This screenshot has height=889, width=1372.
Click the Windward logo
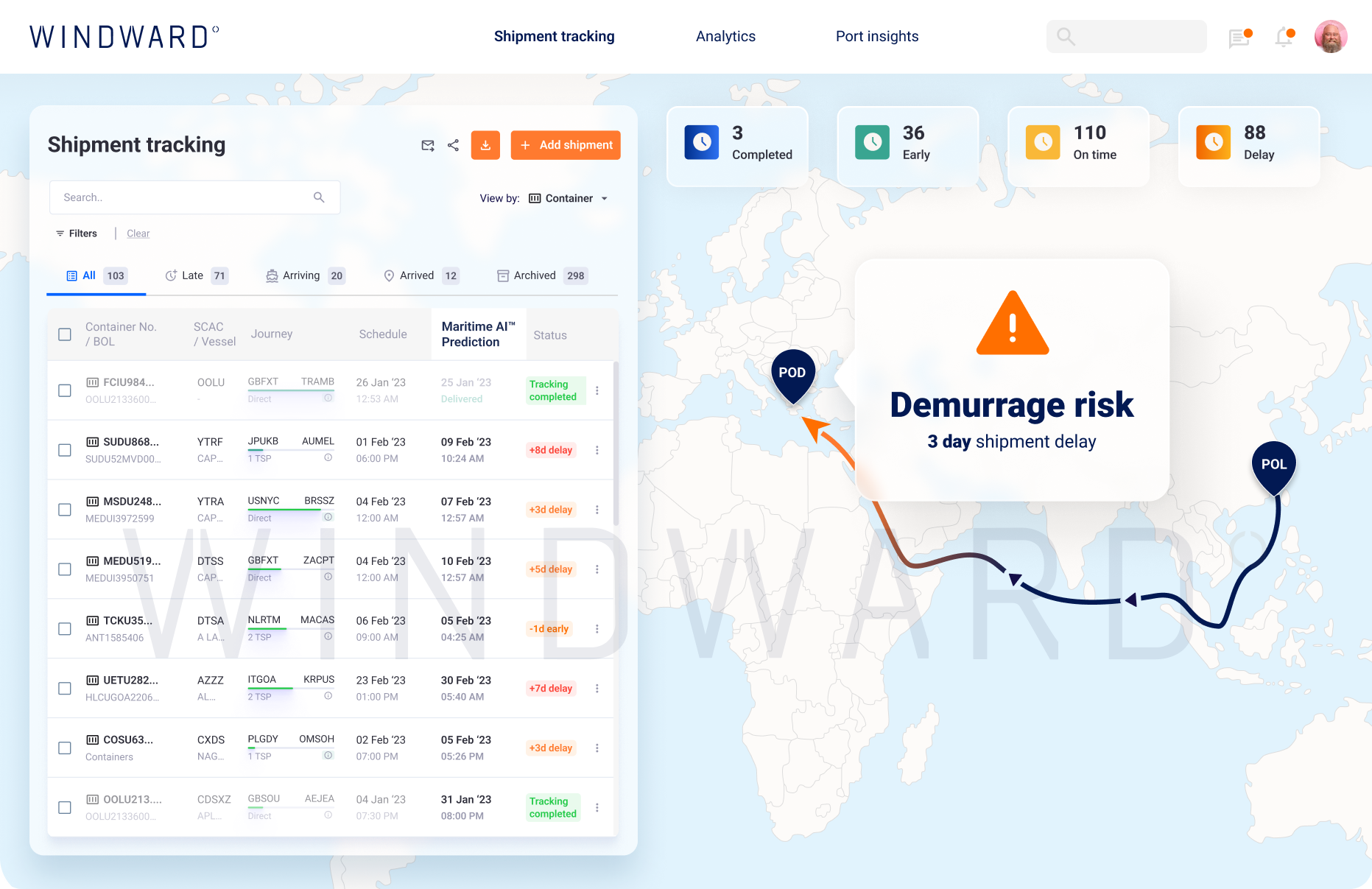coord(124,37)
